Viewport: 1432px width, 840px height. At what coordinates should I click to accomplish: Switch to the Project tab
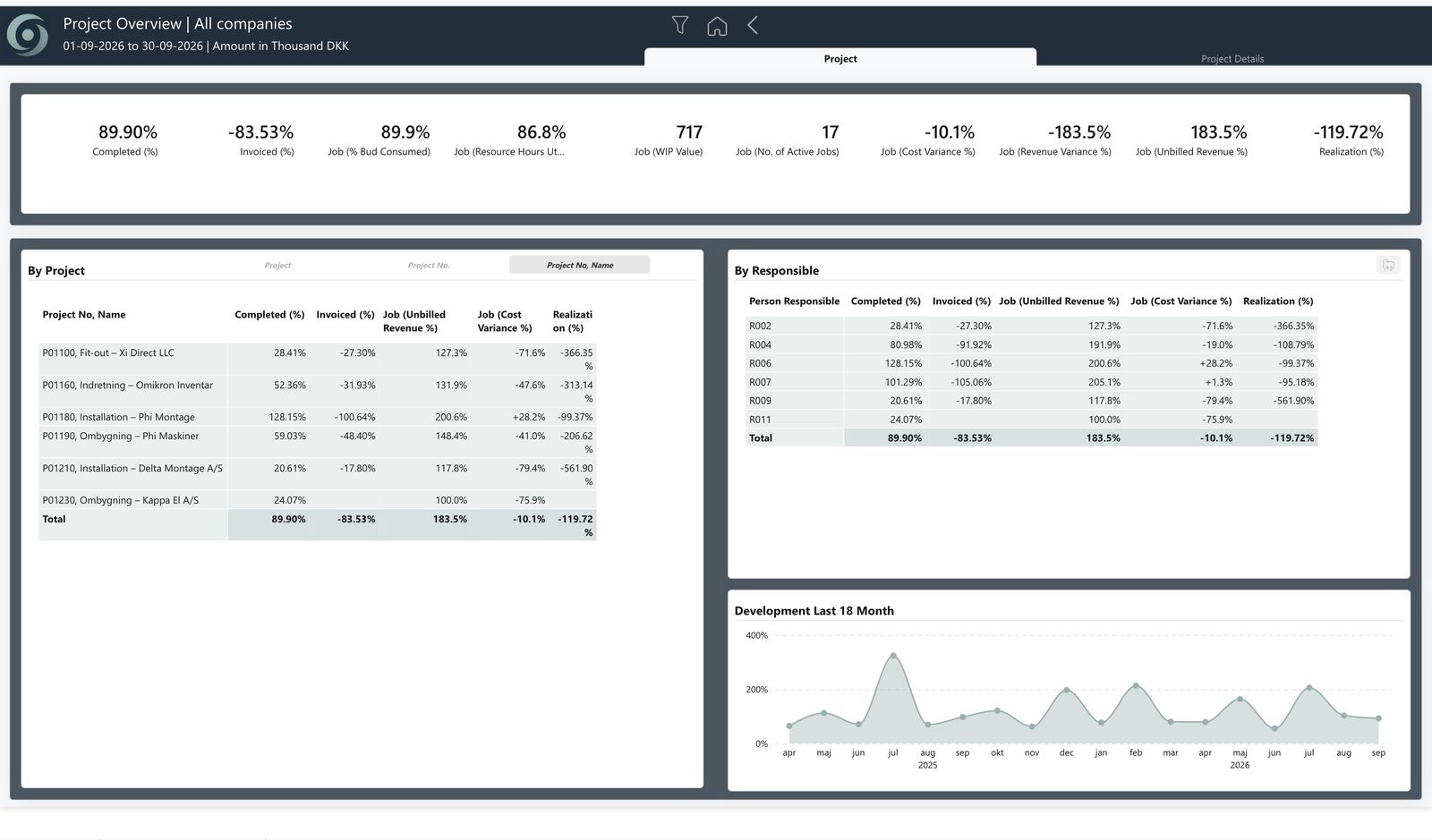click(x=840, y=58)
